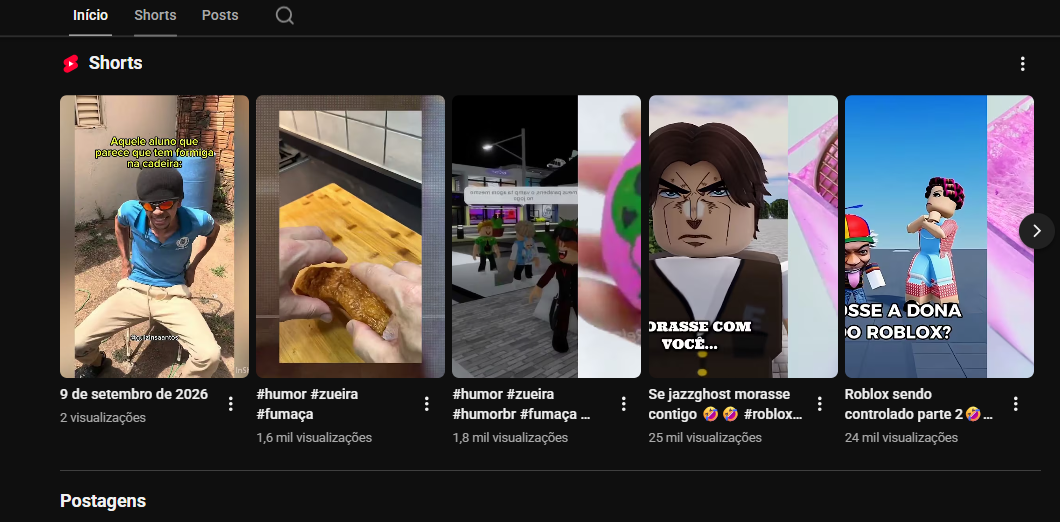The width and height of the screenshot is (1060, 522).
Task: Play the 'morasse com você' Roblox face thumbnail
Action: coord(743,236)
